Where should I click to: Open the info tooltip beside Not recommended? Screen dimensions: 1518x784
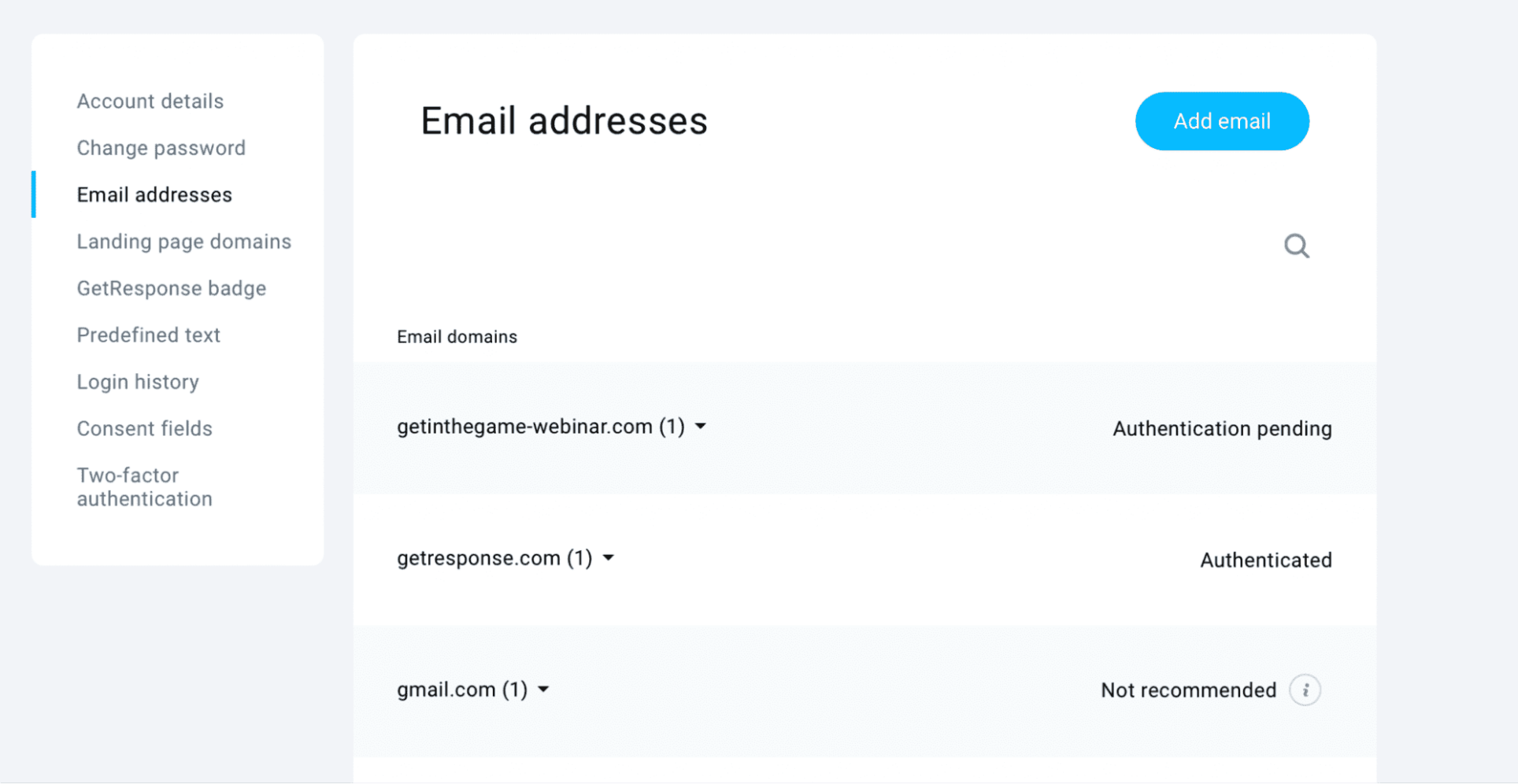click(x=1306, y=689)
